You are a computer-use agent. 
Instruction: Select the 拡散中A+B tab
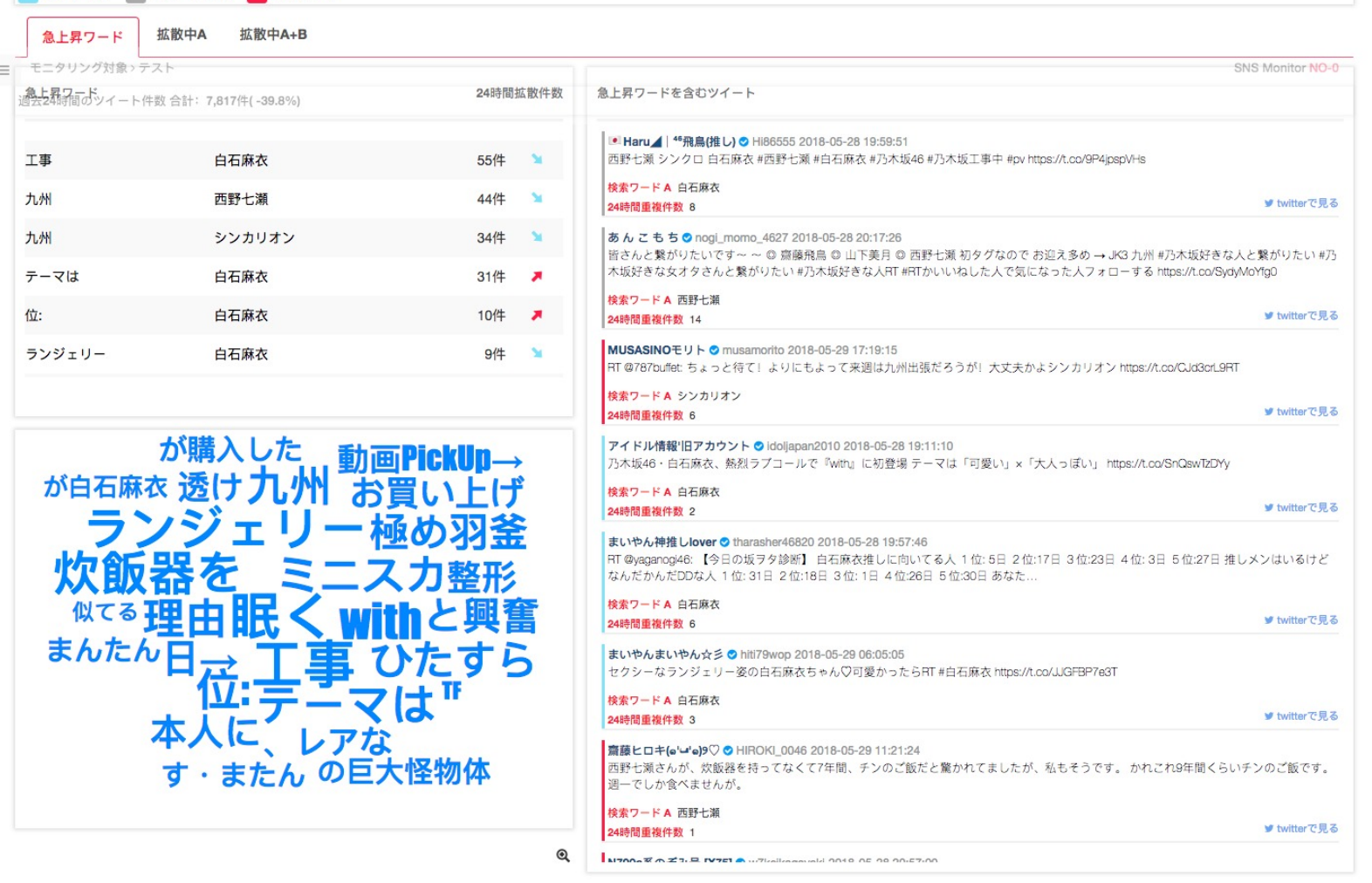[273, 35]
